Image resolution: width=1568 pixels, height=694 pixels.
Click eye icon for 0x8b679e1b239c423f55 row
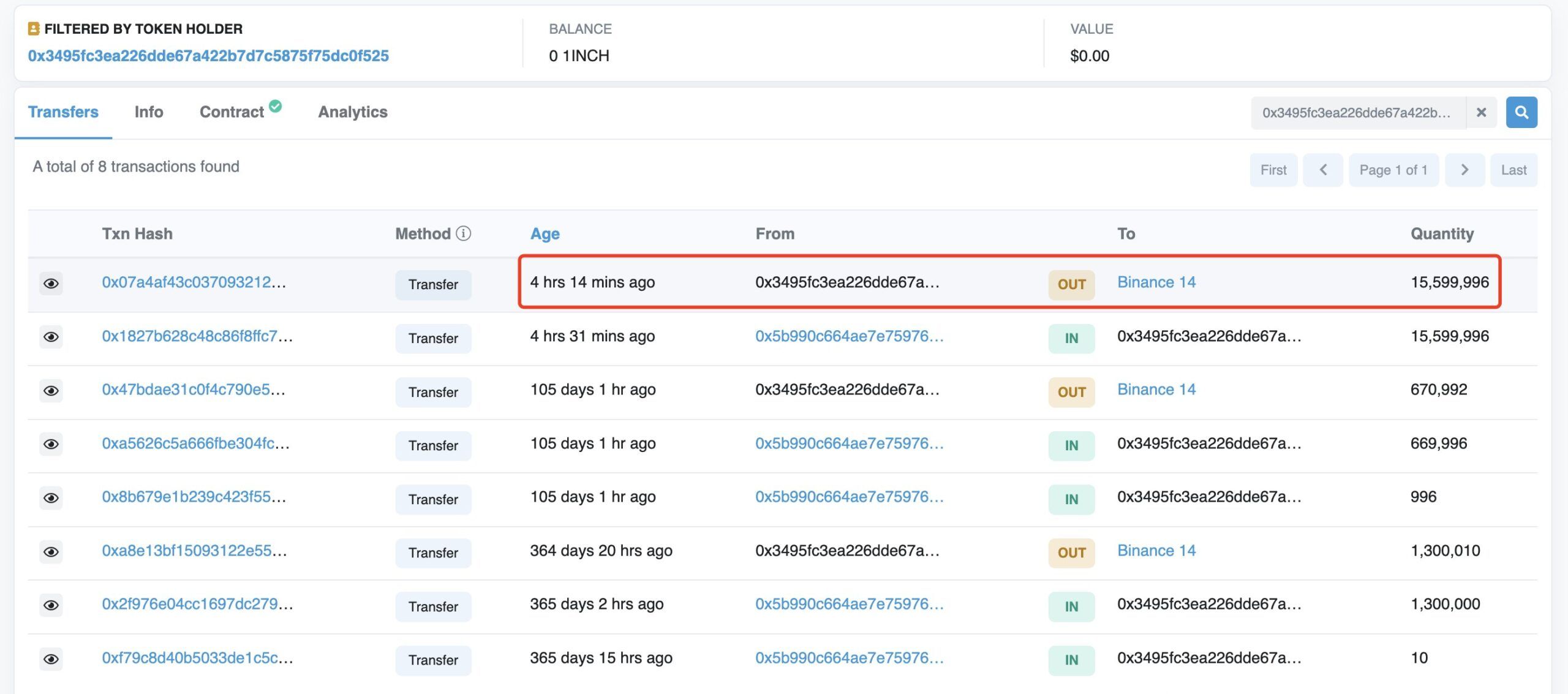(x=51, y=498)
